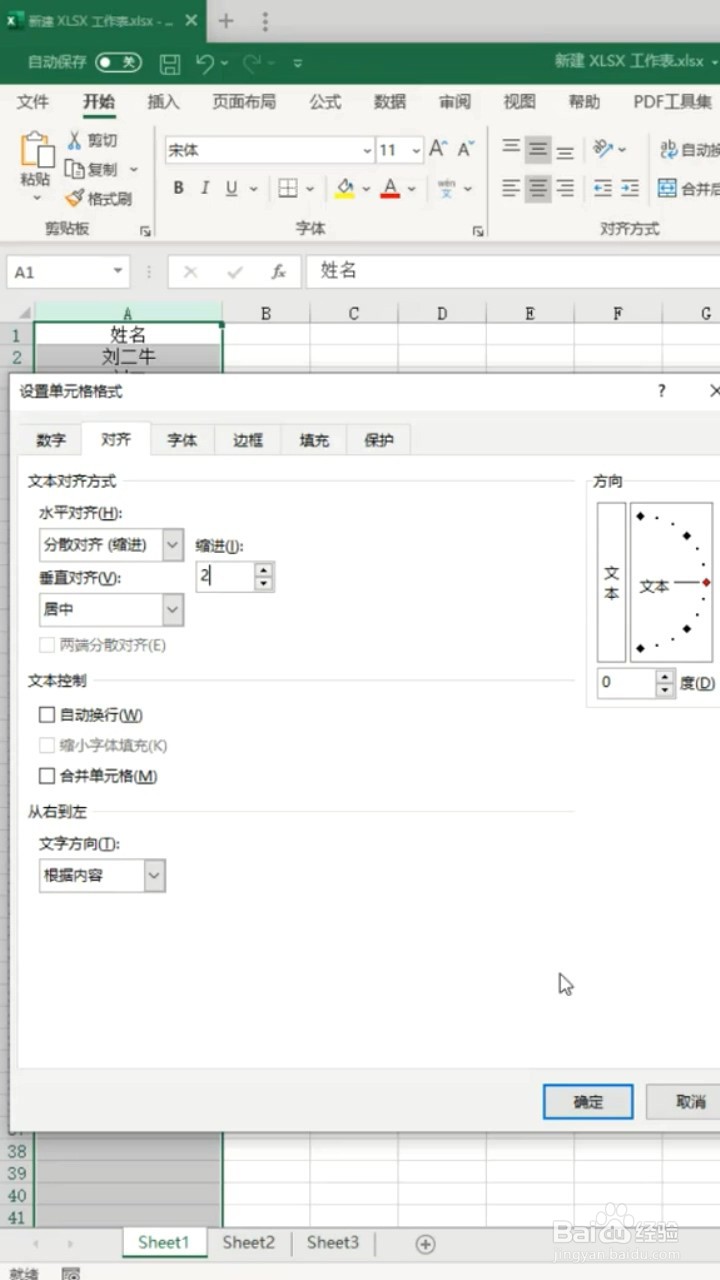The height and width of the screenshot is (1280, 720).
Task: Switch to the 页面布局 ribbon tab
Action: pos(244,102)
